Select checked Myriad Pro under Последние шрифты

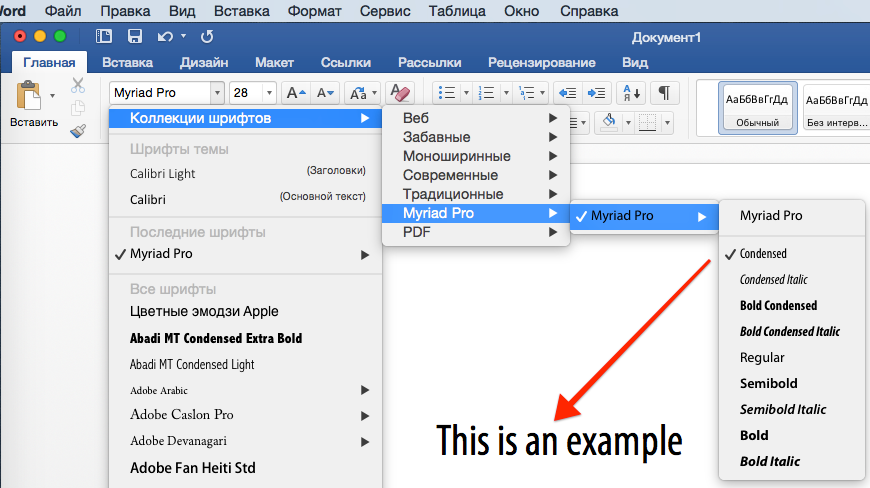(x=245, y=254)
